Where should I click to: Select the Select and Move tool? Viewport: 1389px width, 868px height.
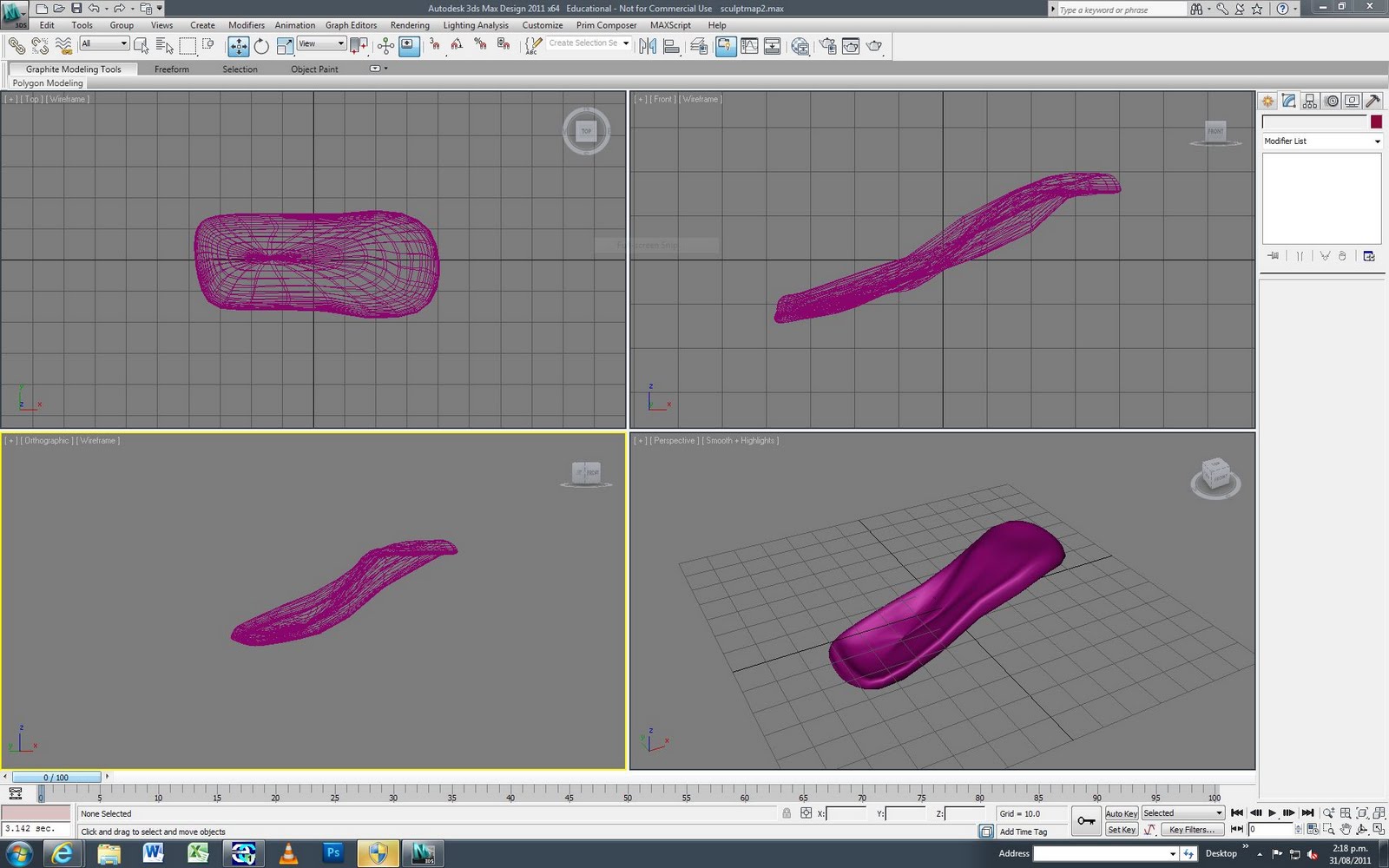click(x=239, y=46)
